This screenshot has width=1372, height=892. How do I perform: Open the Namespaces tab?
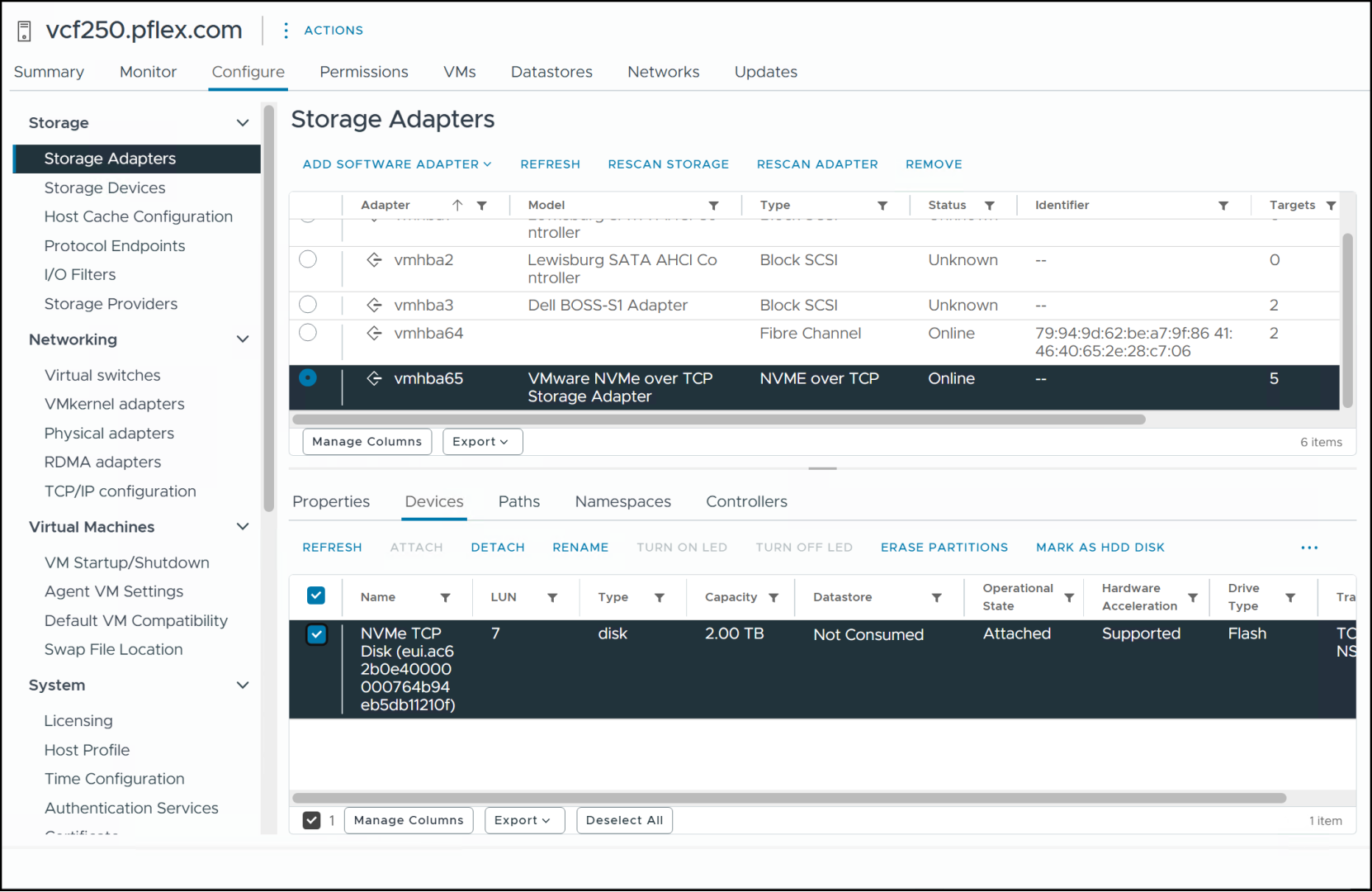(623, 501)
